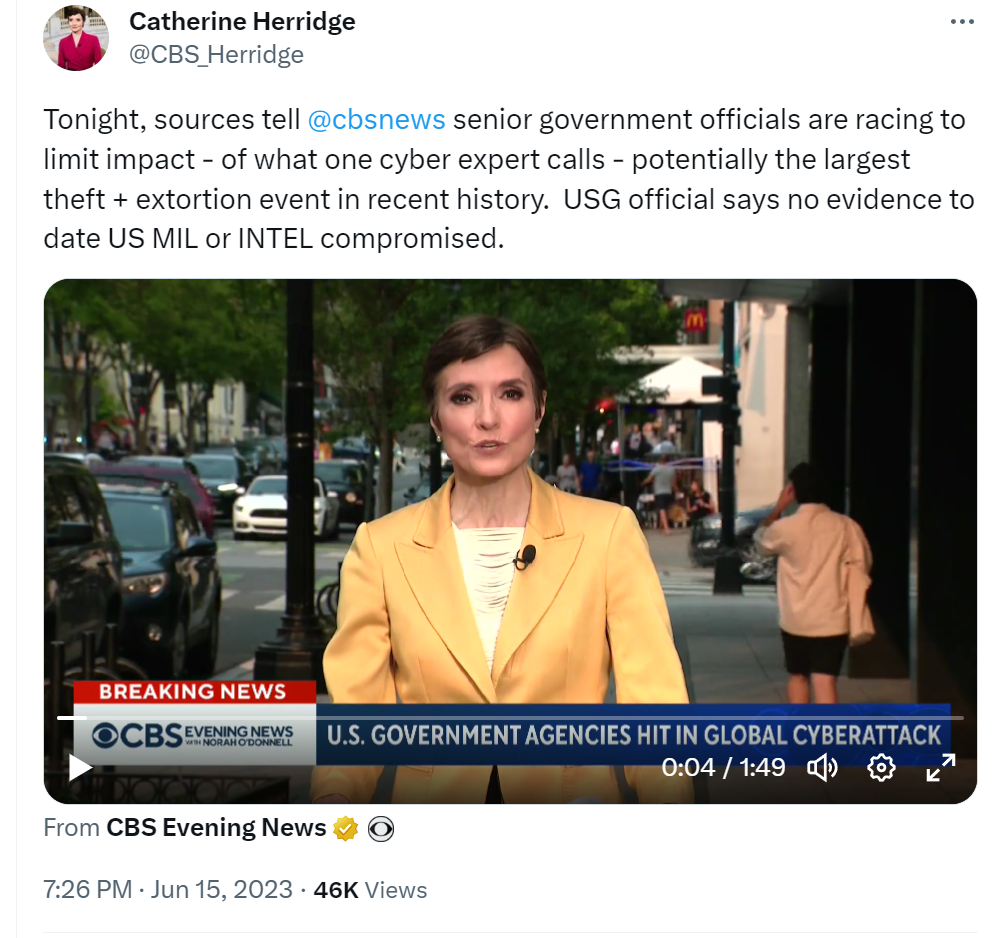Screen dimensions: 1004x938
Task: Click the Jun 15, 2023 date
Action: (221, 889)
